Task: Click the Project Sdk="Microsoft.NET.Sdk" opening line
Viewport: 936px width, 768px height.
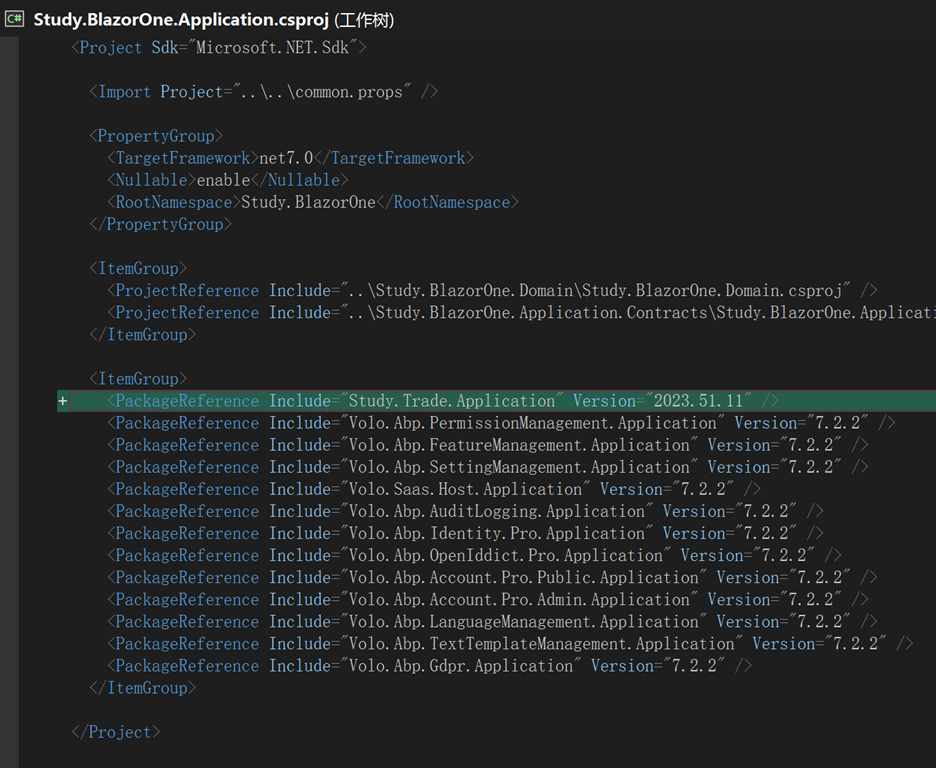Action: point(218,48)
